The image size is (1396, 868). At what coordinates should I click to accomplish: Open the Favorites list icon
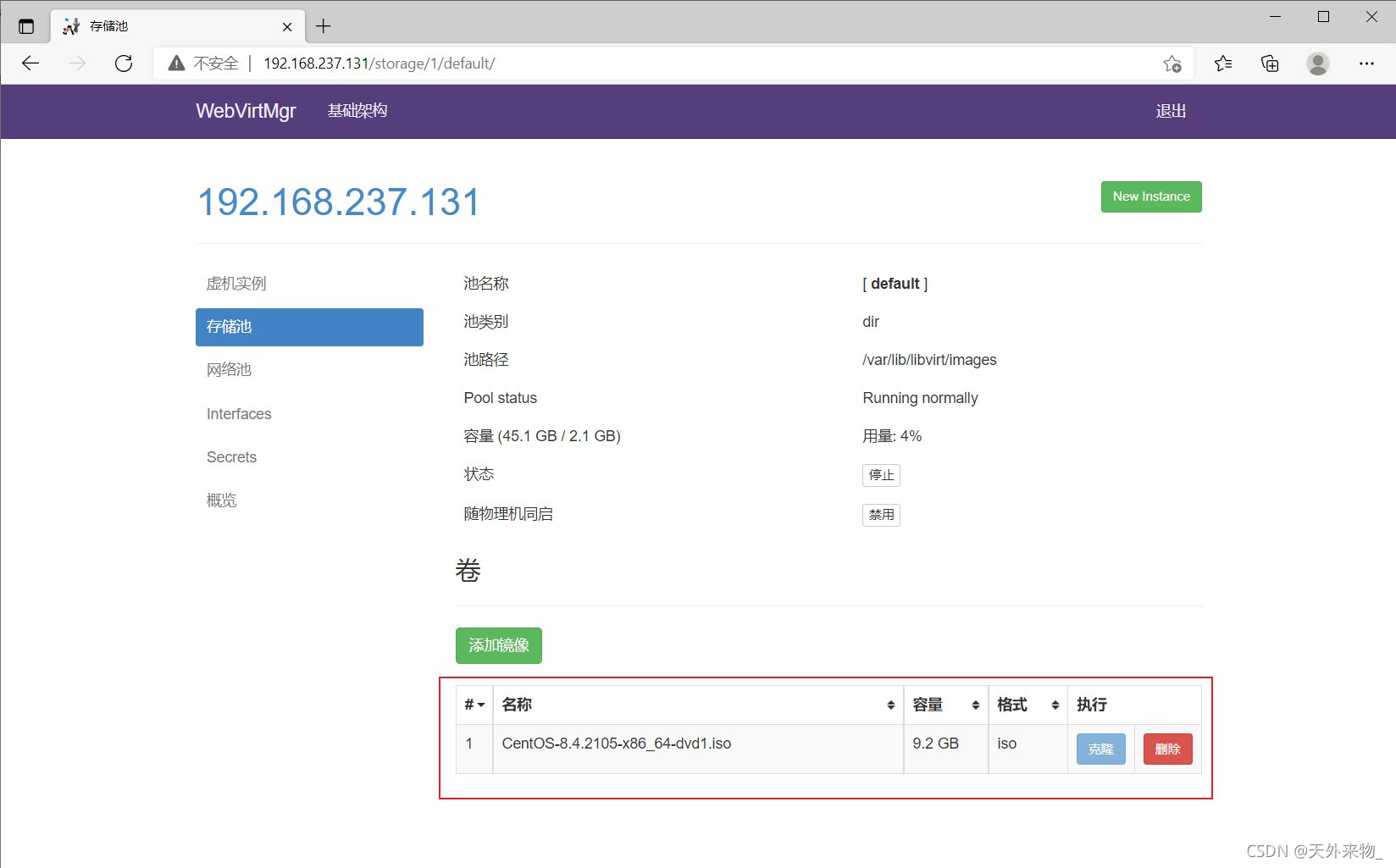tap(1223, 64)
